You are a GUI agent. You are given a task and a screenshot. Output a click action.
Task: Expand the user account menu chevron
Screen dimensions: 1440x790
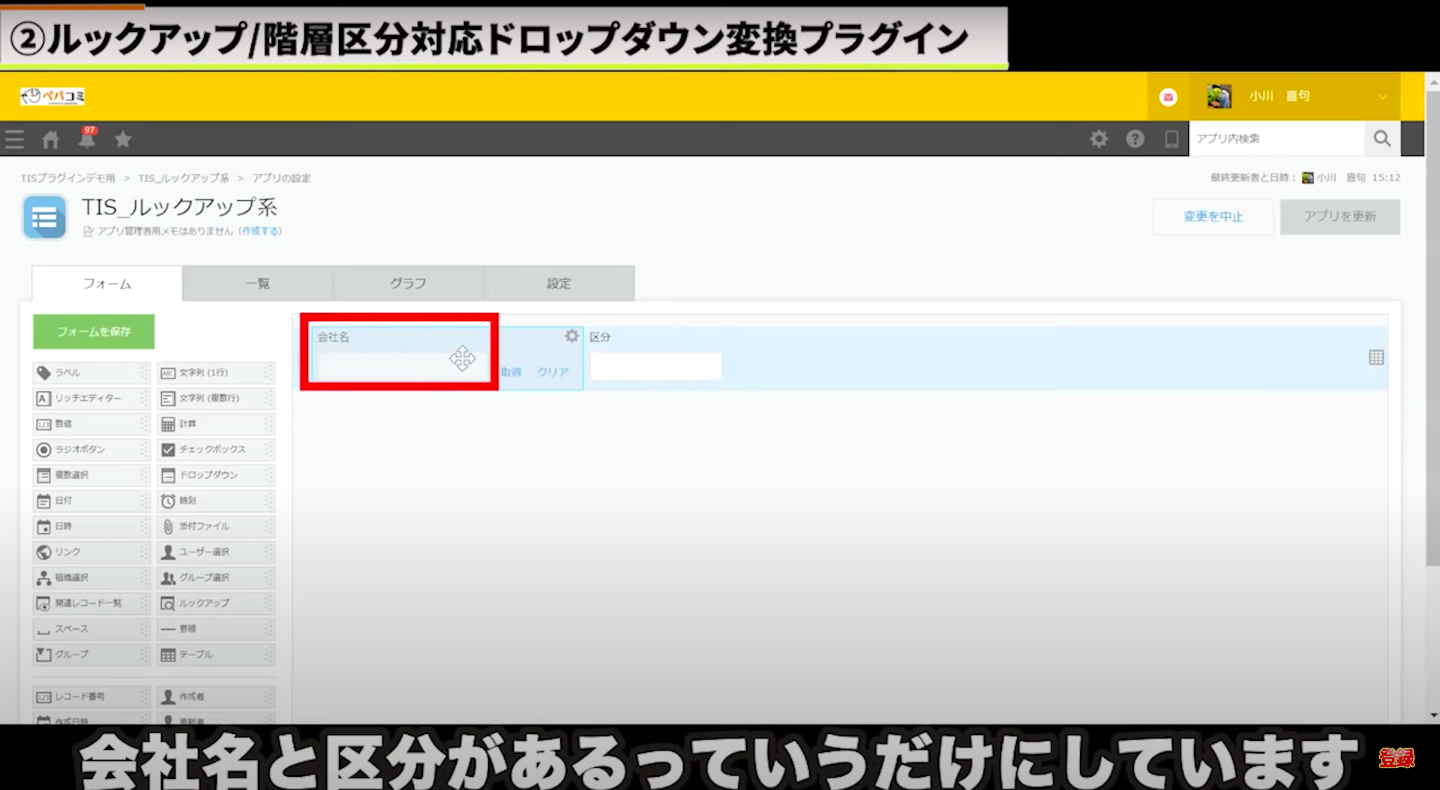(x=1382, y=97)
